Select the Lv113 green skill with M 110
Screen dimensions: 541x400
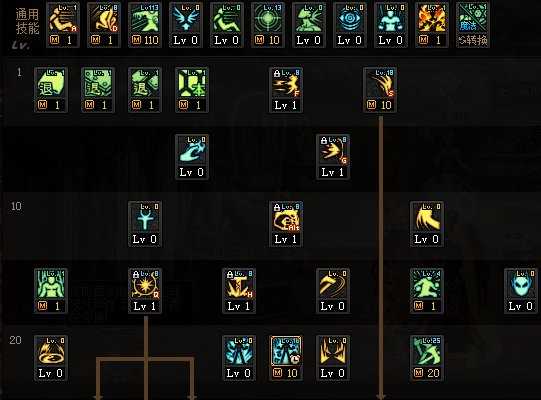click(x=145, y=18)
